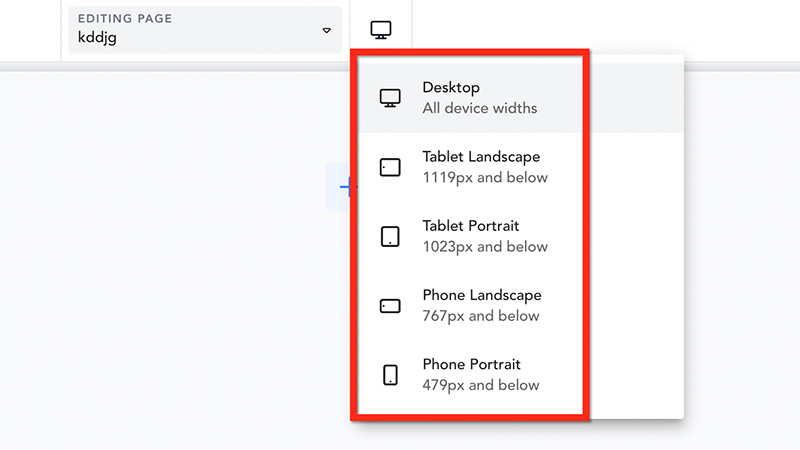This screenshot has height=450, width=800.
Task: Click the Tablet Landscape device icon
Action: 390,167
